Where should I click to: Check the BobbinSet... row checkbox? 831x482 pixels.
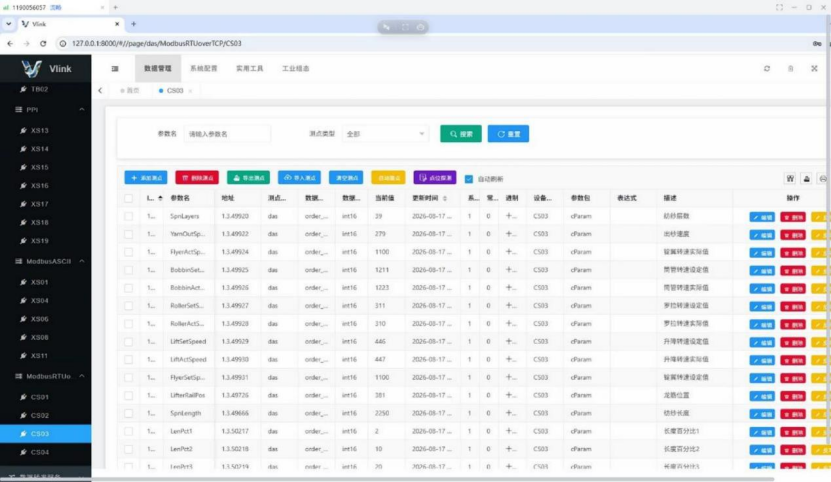pyautogui.click(x=128, y=270)
